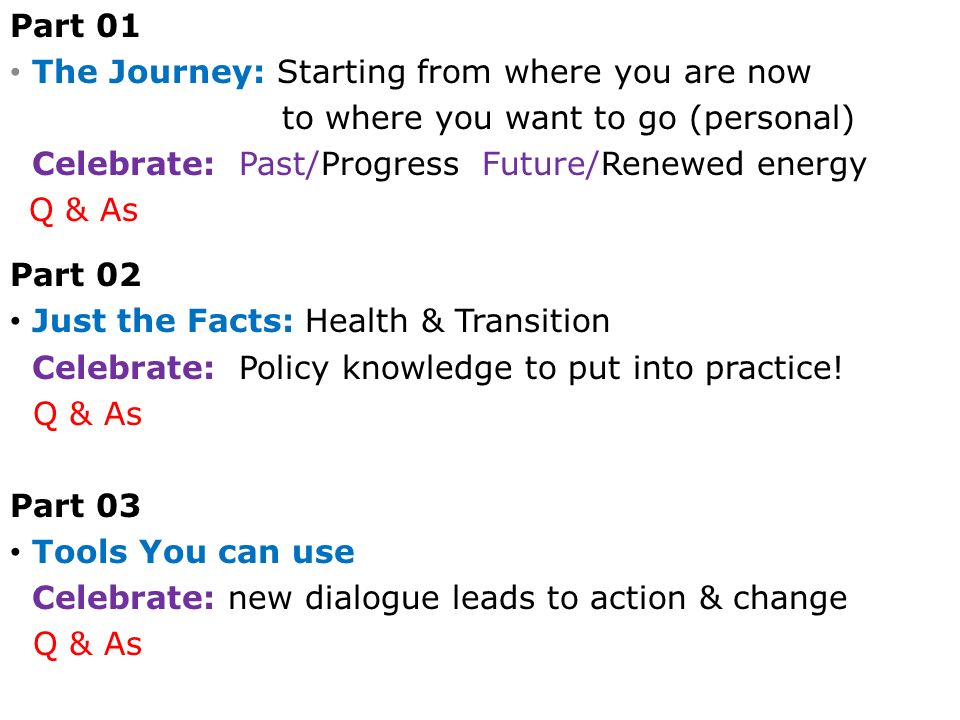Image resolution: width=960 pixels, height=720 pixels.
Task: Select the blue 'Just the Facts:' title
Action: (162, 321)
